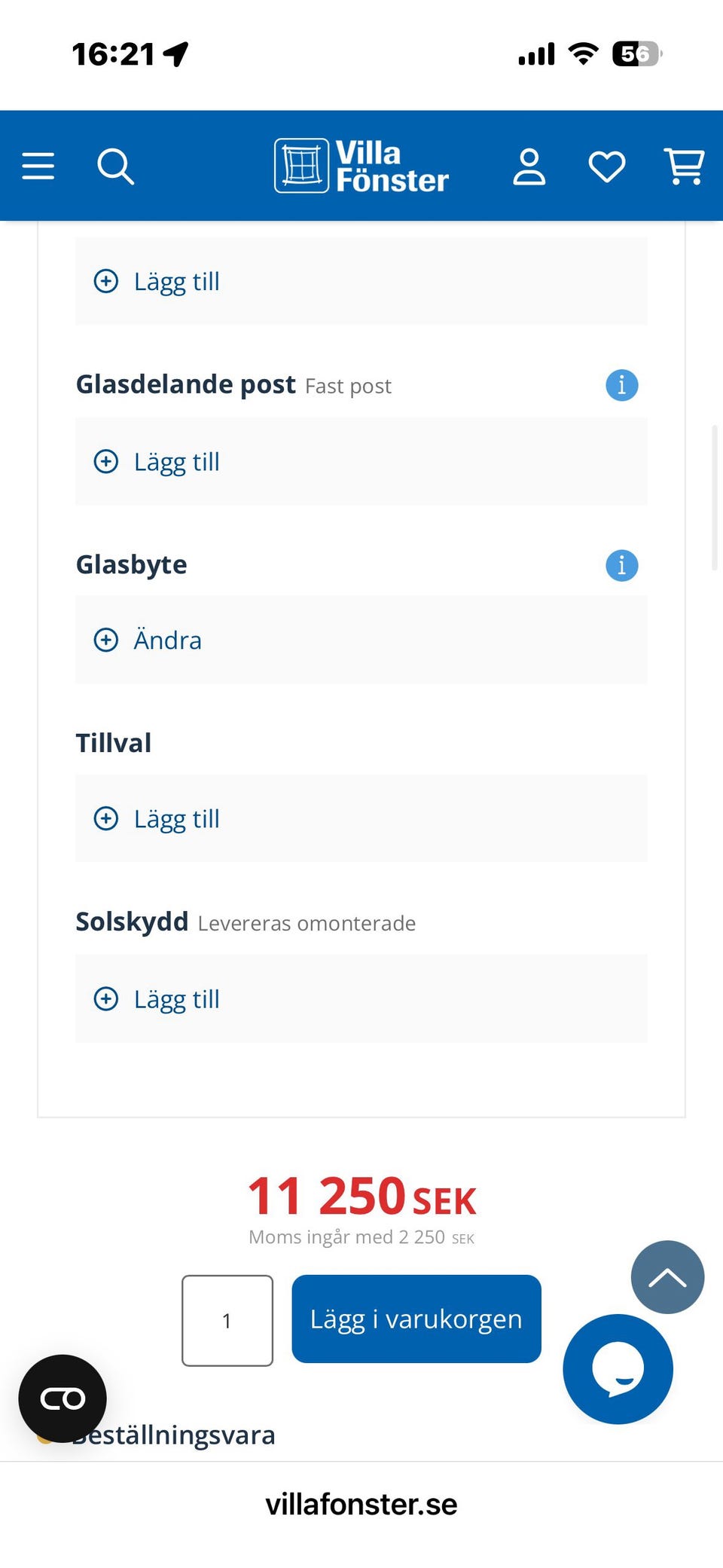Click Lägg i varukorgen button
Image resolution: width=723 pixels, height=1568 pixels.
coord(416,1319)
